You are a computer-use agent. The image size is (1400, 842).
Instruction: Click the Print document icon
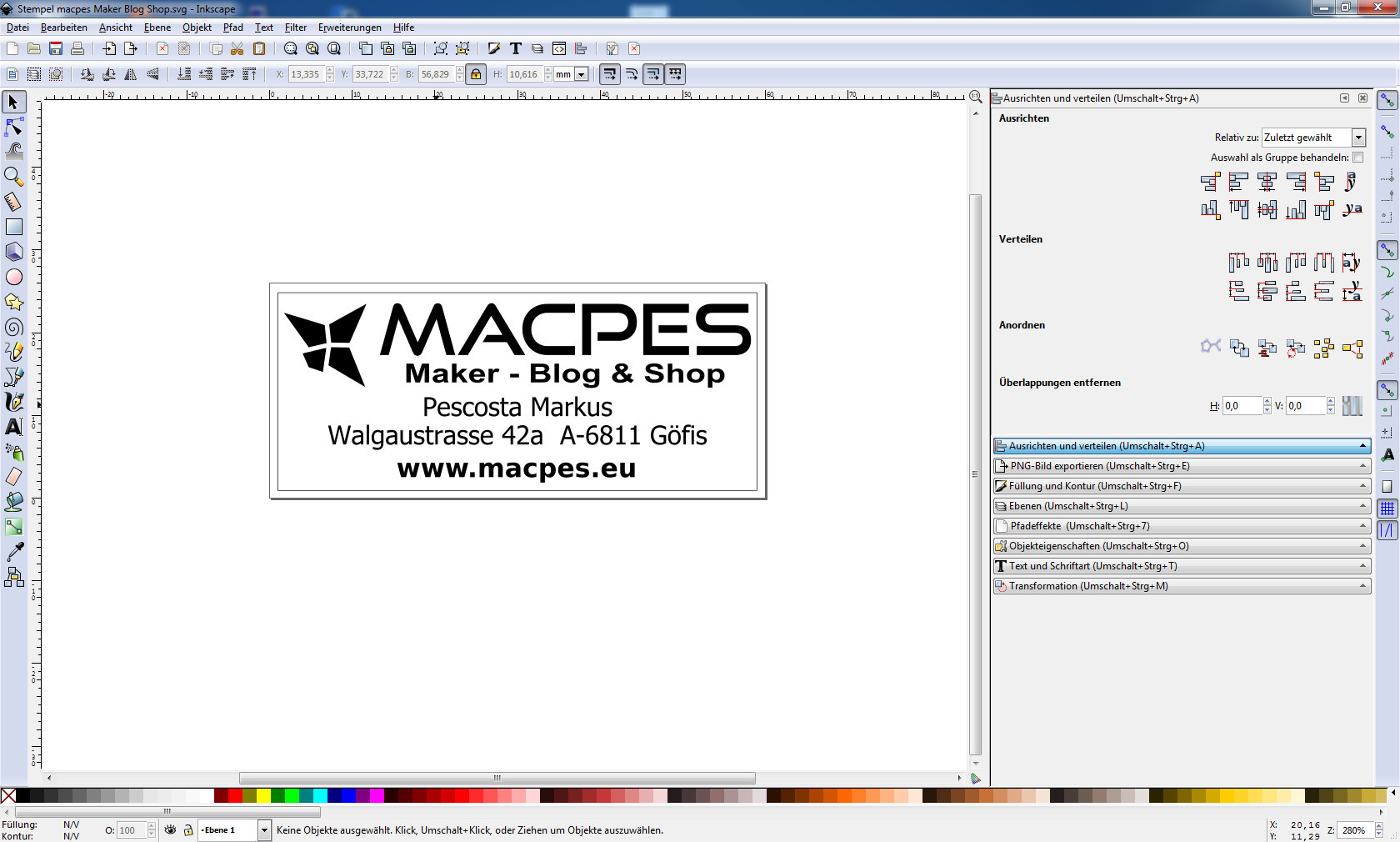point(77,48)
